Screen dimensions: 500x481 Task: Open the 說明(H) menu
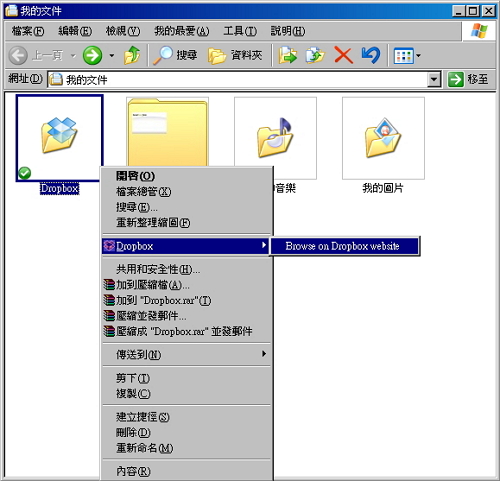tap(288, 31)
